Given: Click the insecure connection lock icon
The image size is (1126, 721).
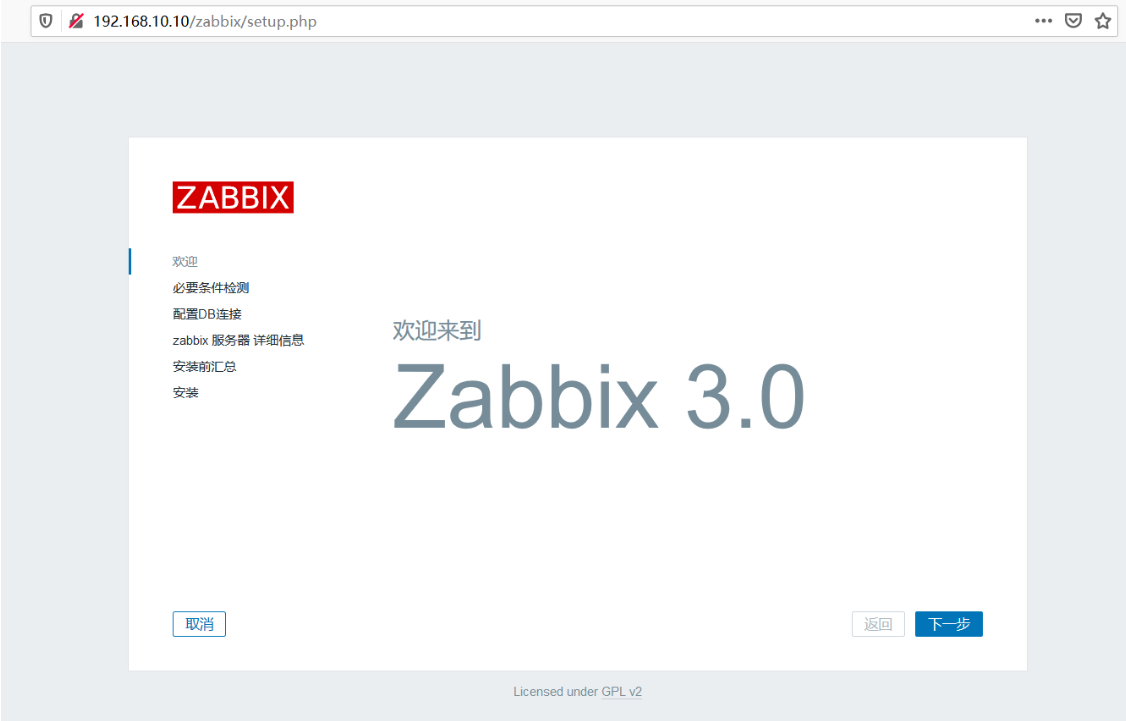Looking at the screenshot, I should coord(76,21).
